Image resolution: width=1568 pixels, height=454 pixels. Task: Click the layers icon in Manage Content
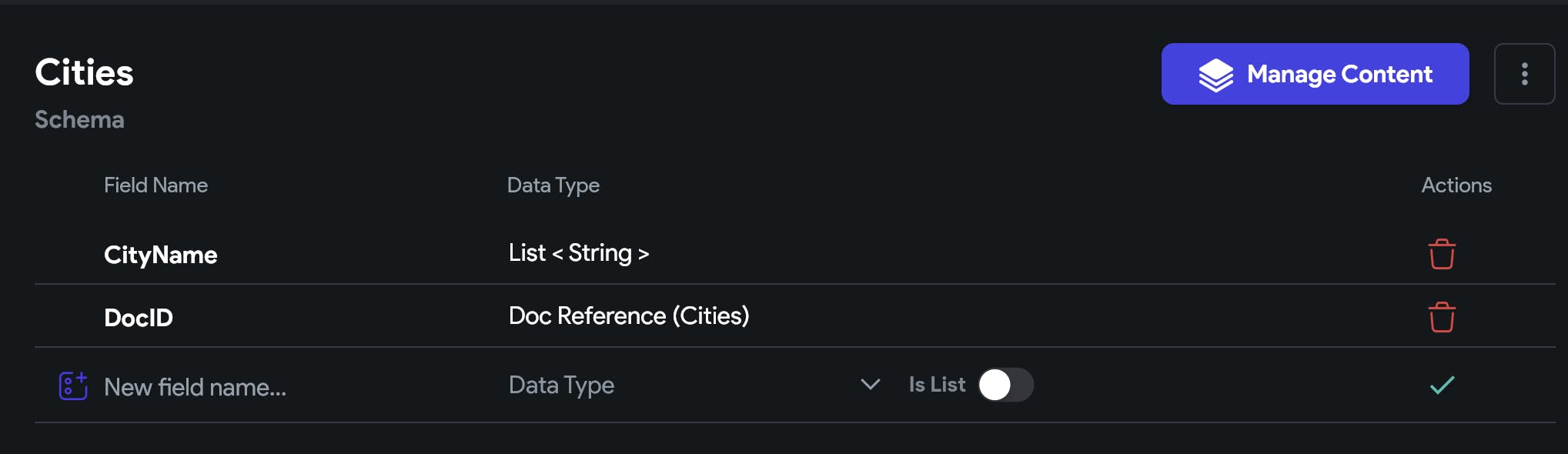[x=1215, y=75]
